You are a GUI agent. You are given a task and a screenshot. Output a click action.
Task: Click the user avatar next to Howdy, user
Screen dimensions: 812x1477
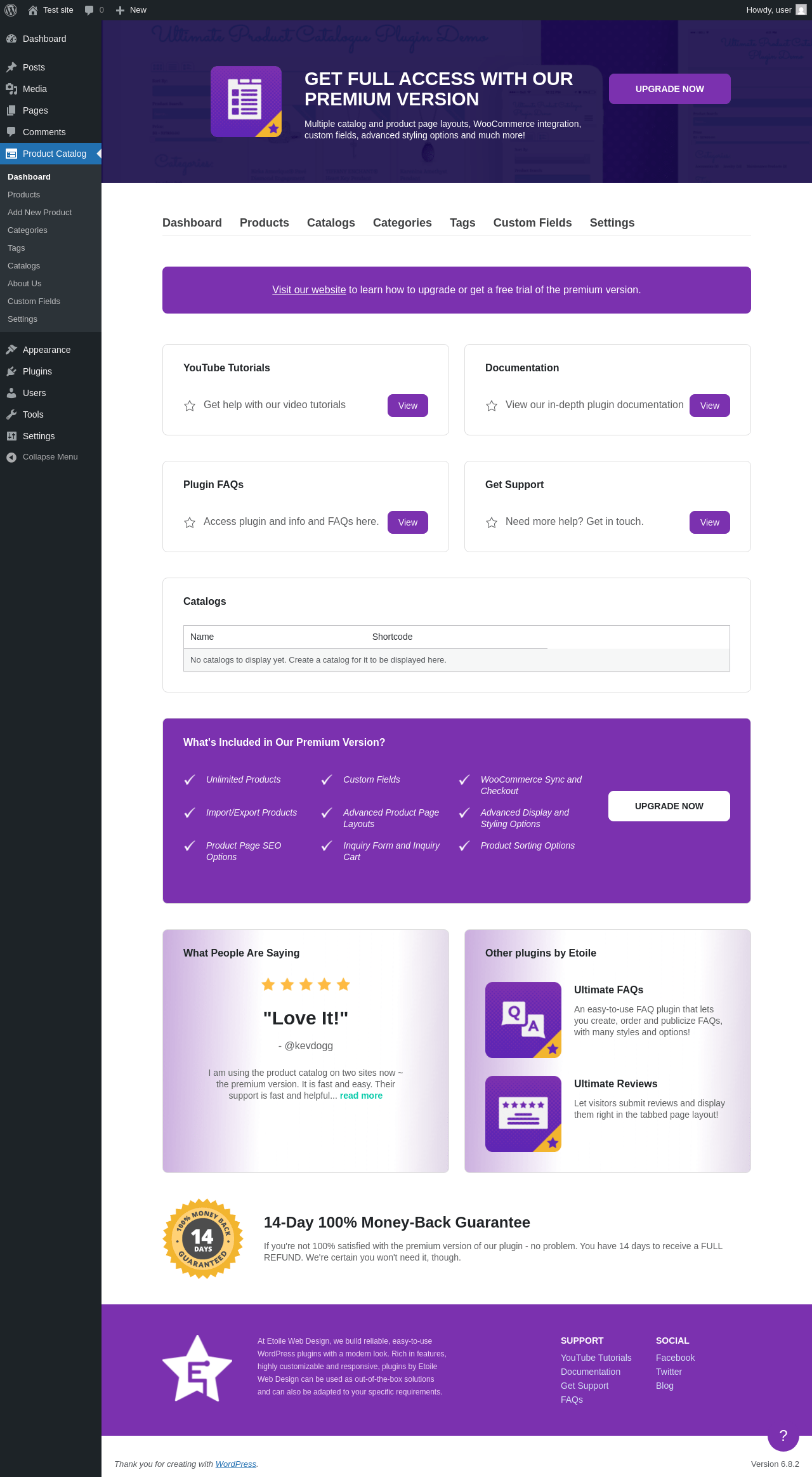(801, 10)
